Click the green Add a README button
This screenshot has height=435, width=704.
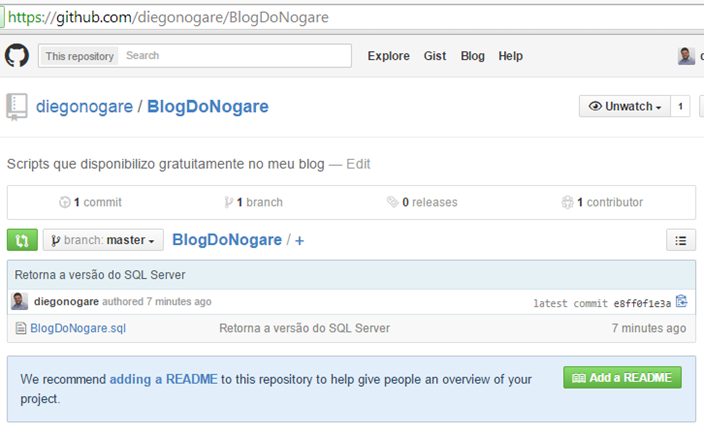622,378
